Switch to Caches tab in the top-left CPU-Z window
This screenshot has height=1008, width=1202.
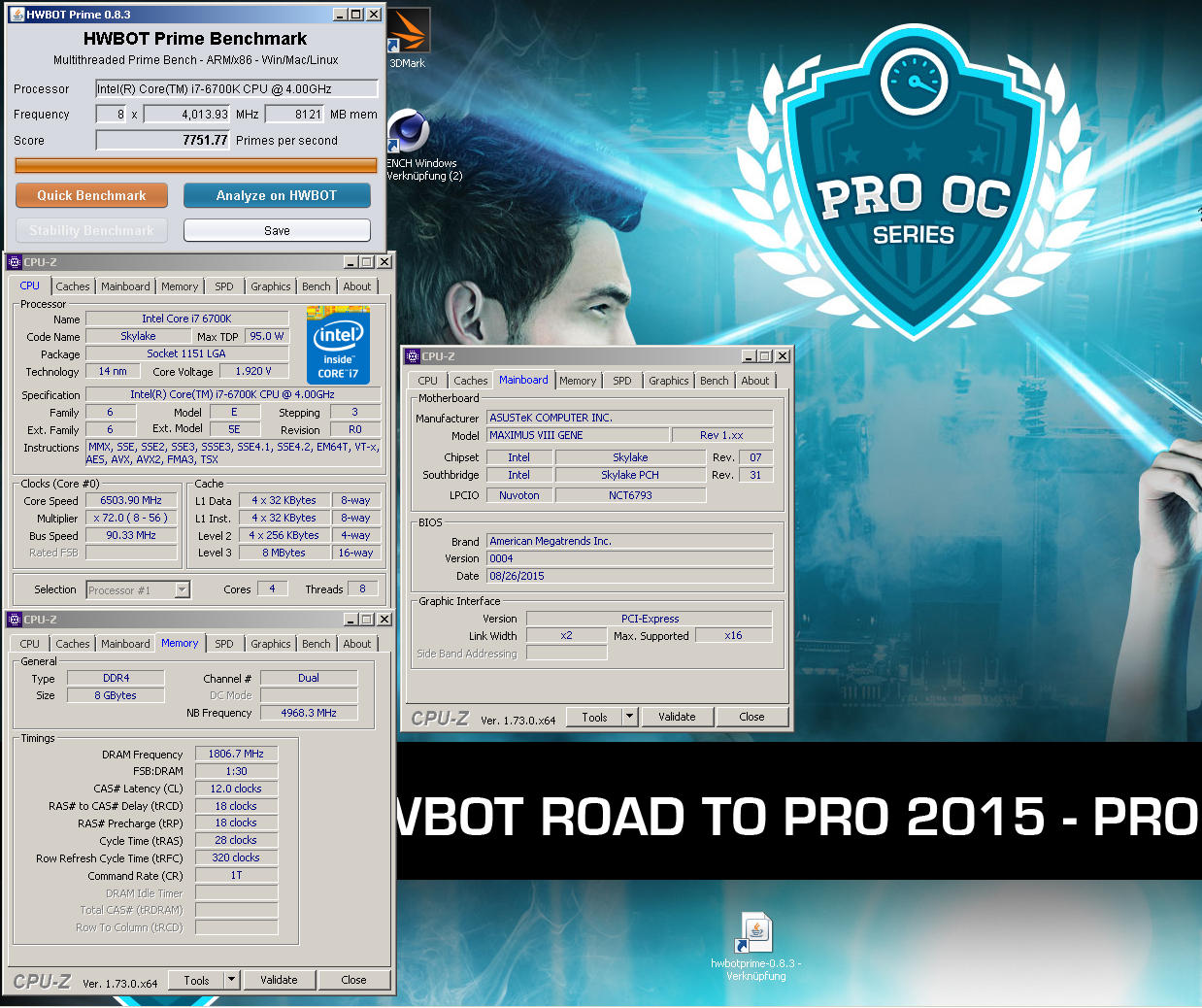(x=73, y=286)
